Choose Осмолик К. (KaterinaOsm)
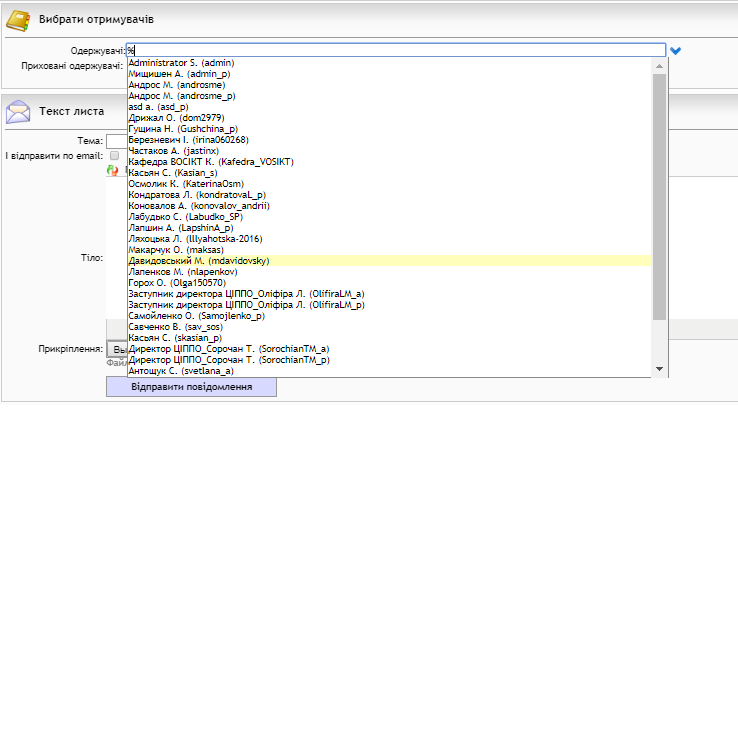 coord(389,184)
